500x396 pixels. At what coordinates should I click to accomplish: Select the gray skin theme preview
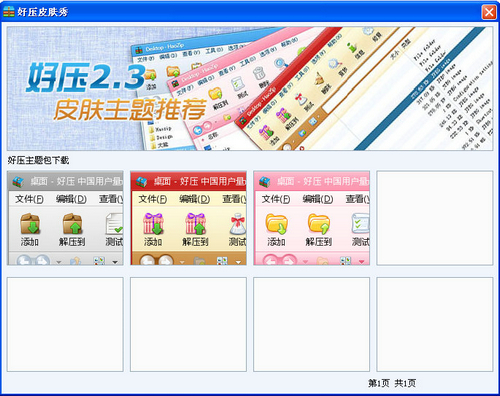coord(65,218)
